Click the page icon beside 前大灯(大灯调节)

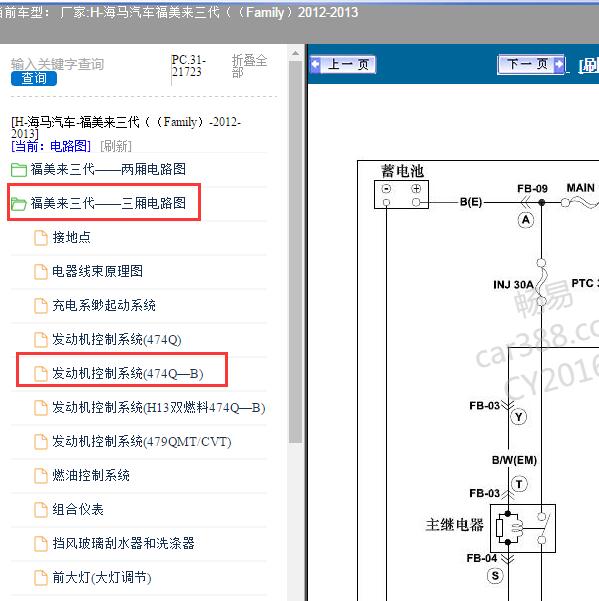coord(41,578)
